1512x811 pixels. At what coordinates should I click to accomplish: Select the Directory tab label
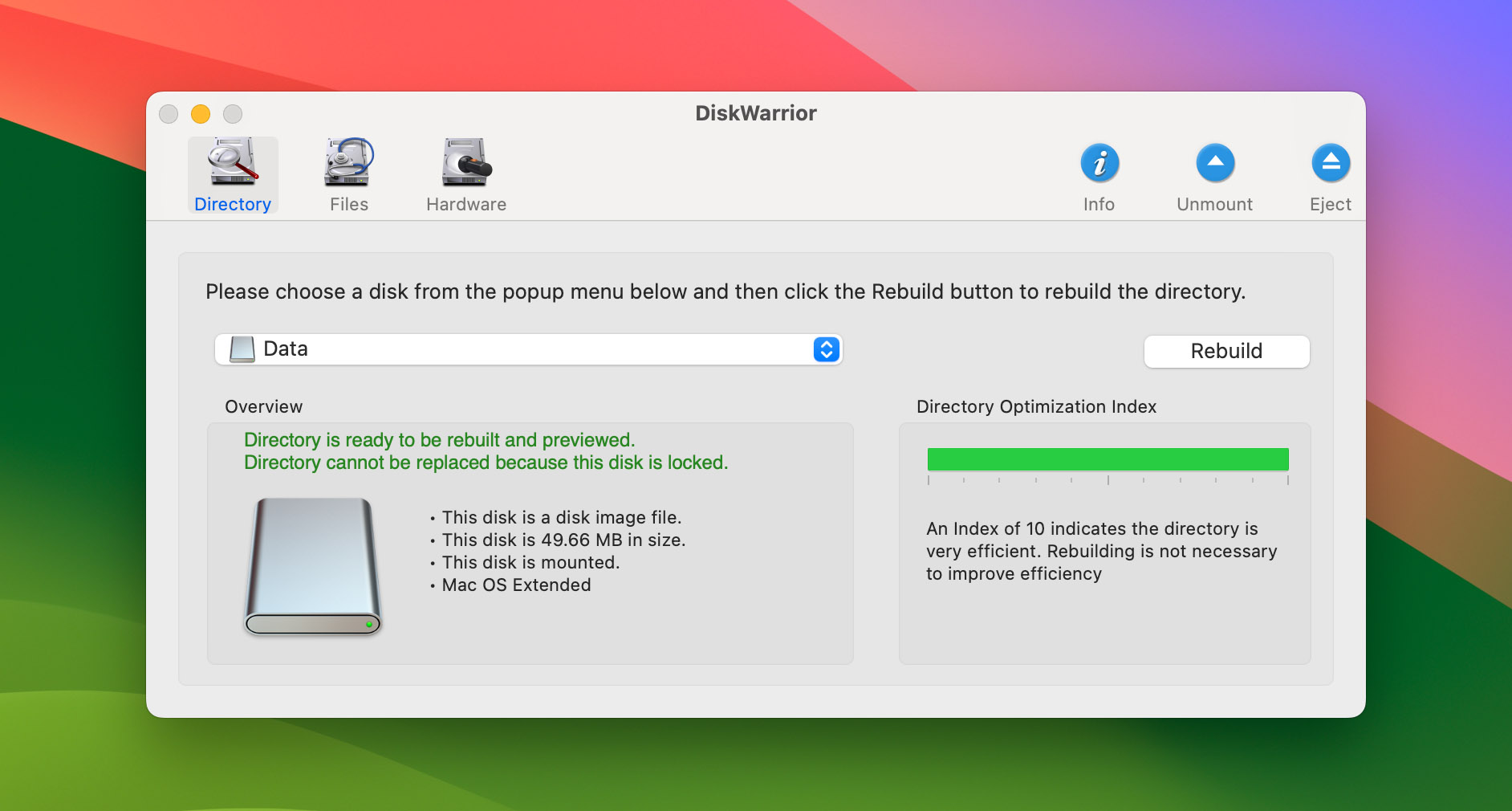point(233,205)
